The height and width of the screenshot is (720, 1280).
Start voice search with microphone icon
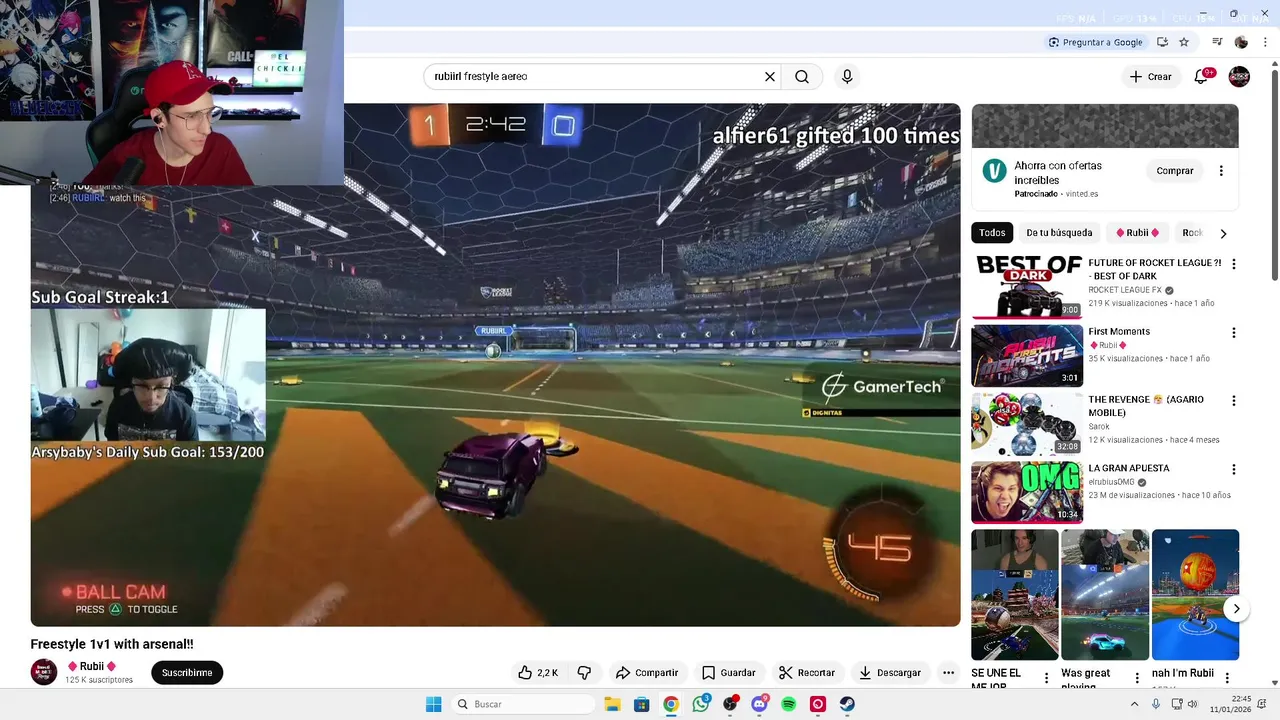(x=847, y=76)
